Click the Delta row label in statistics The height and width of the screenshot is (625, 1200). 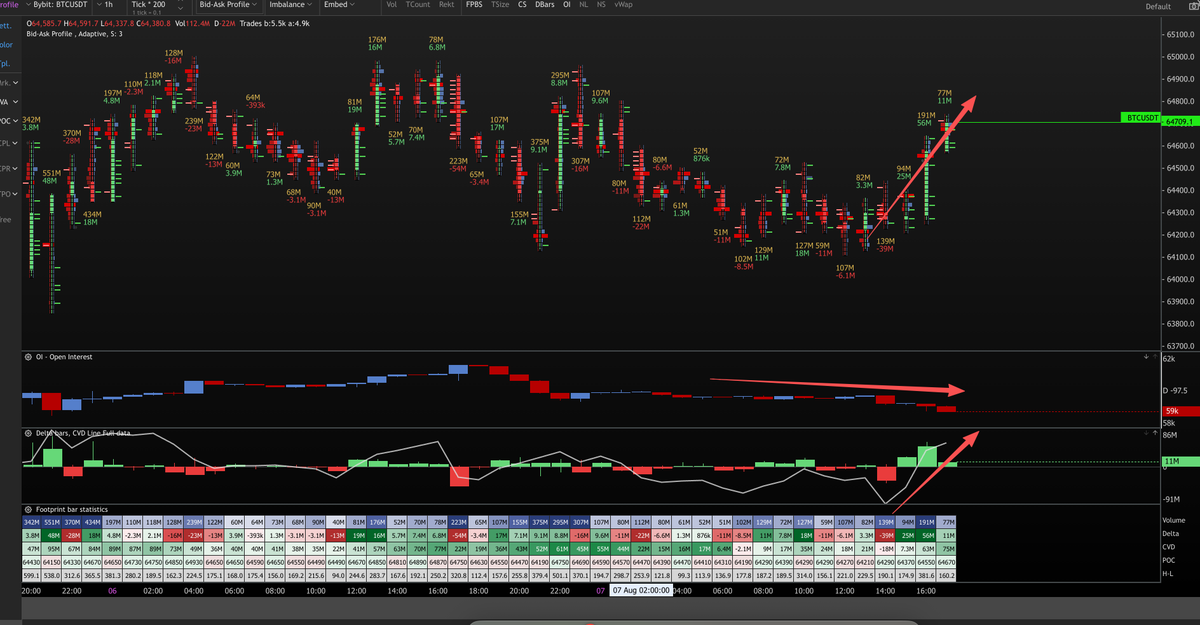point(1171,535)
